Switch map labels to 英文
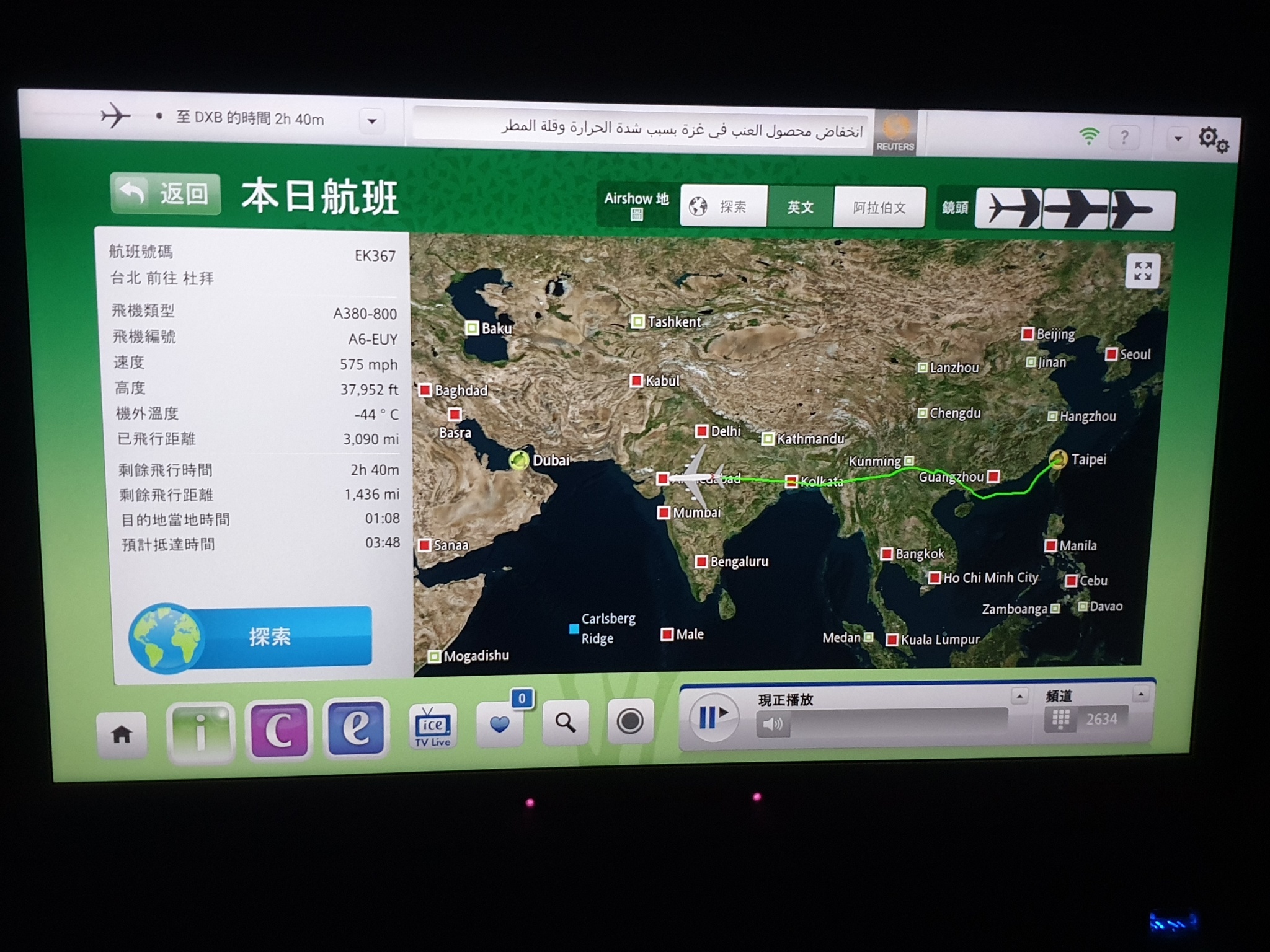 click(801, 207)
